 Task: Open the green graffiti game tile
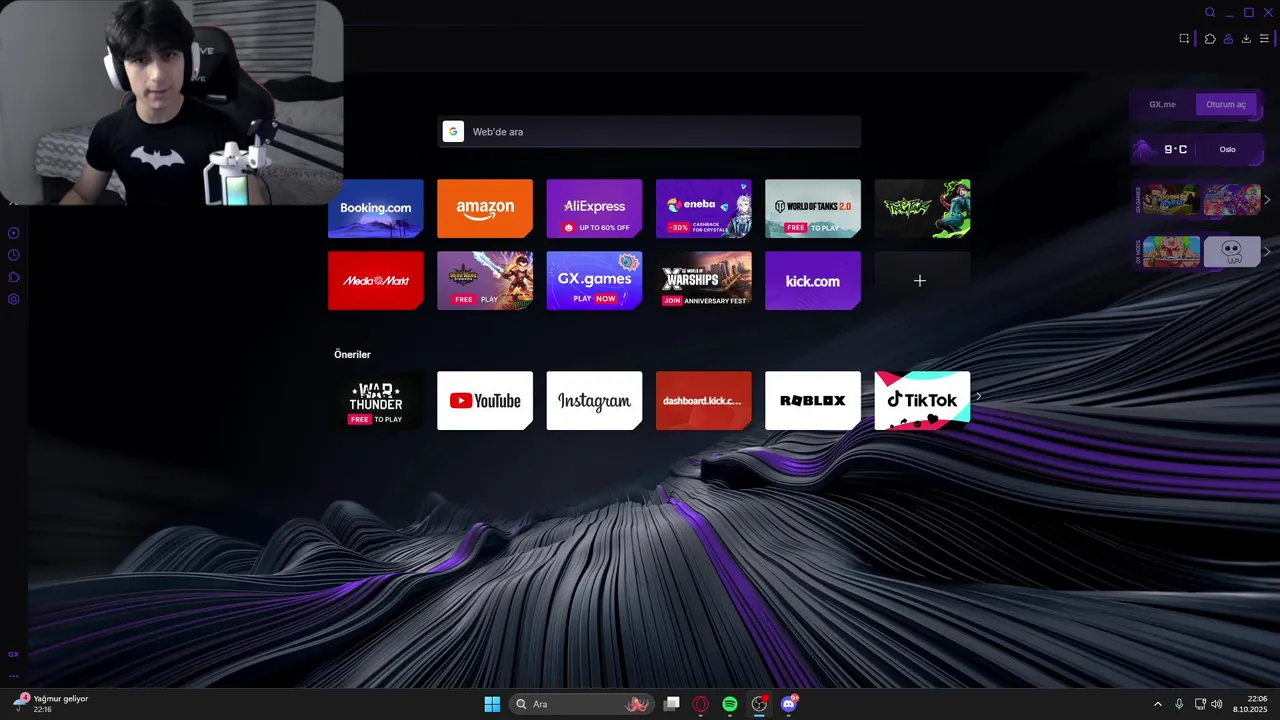click(922, 208)
